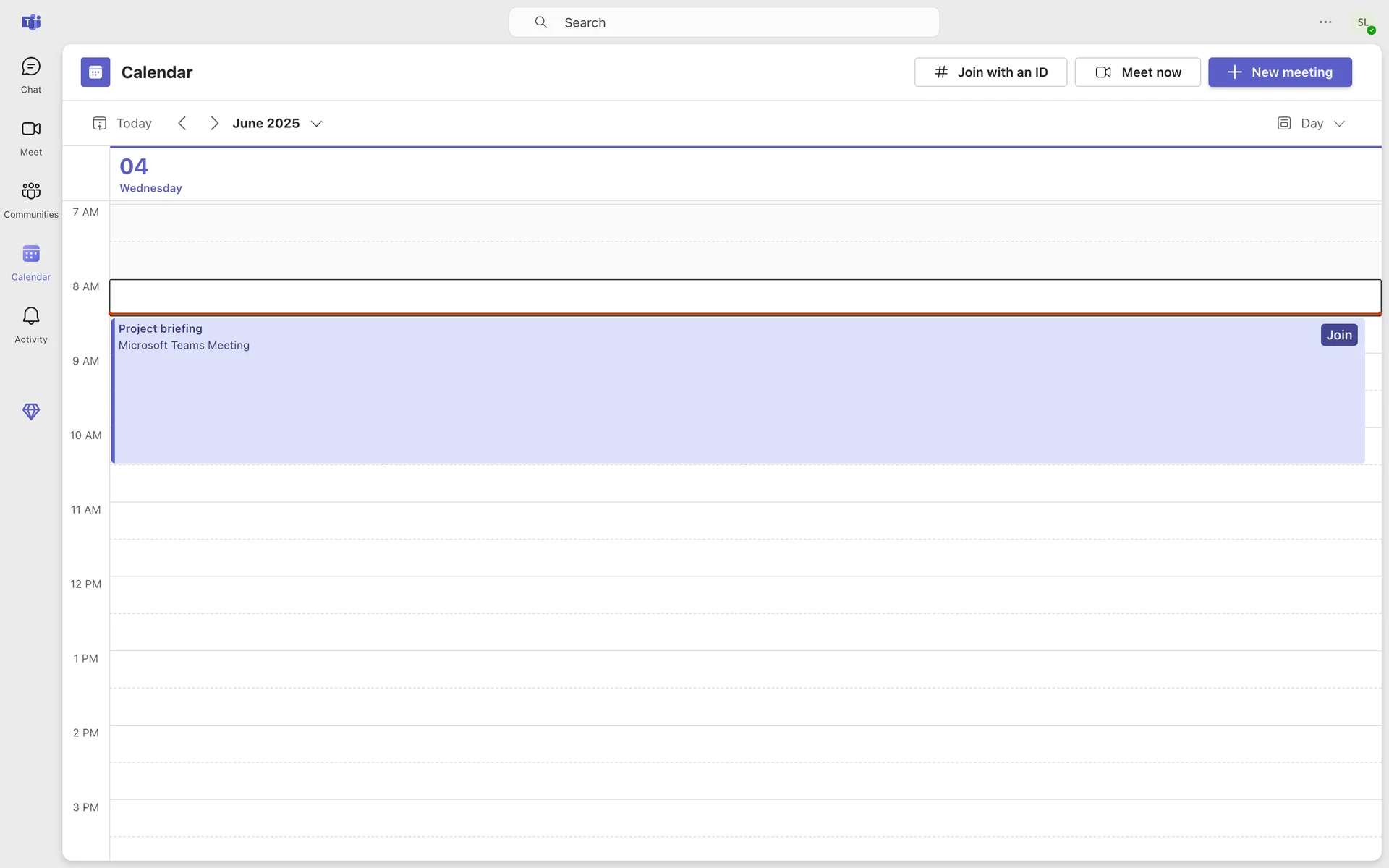
Task: Open the SL profile avatar
Action: [x=1364, y=22]
